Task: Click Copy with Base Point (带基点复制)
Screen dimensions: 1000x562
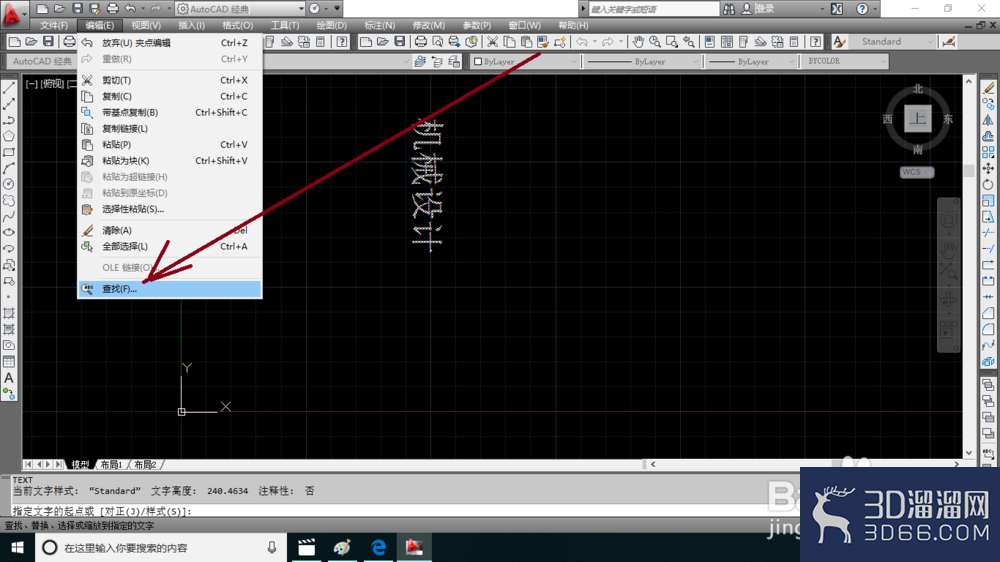Action: pos(170,112)
